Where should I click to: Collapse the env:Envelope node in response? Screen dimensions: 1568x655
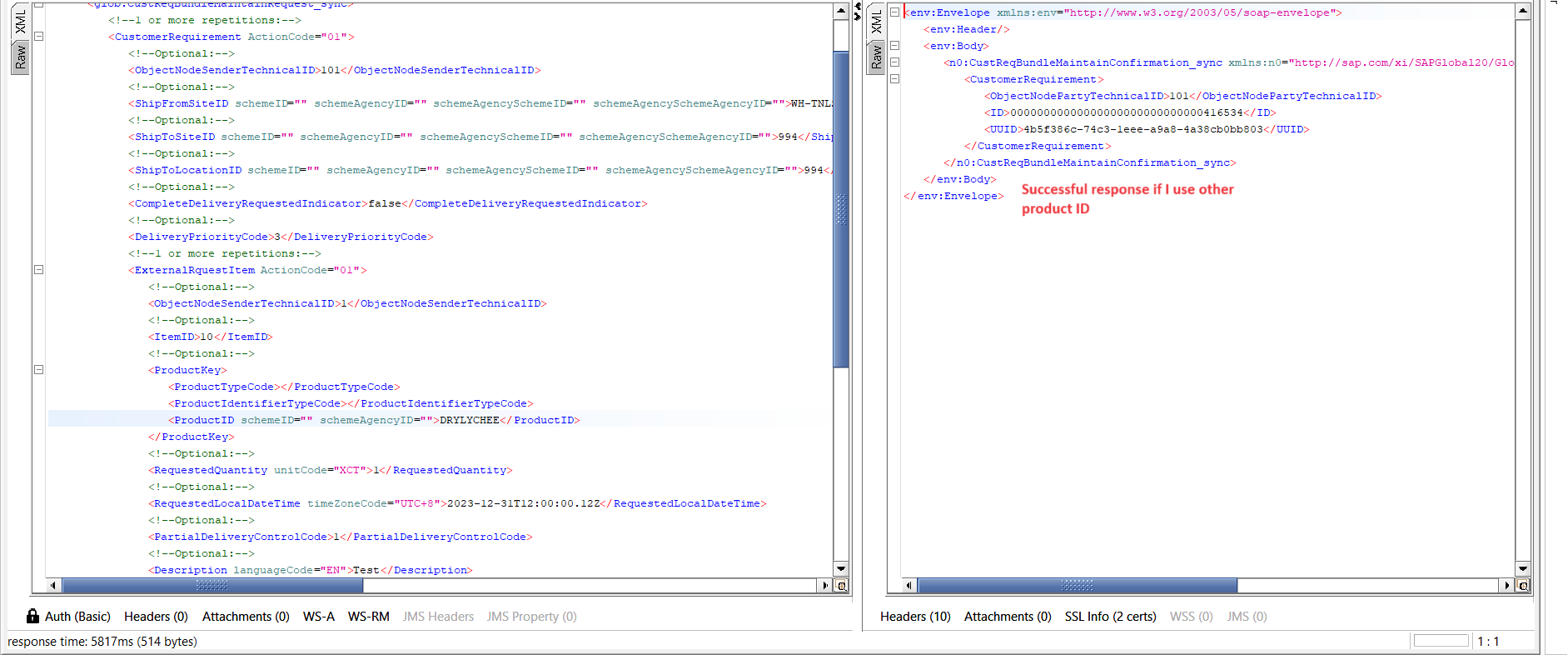[x=894, y=12]
